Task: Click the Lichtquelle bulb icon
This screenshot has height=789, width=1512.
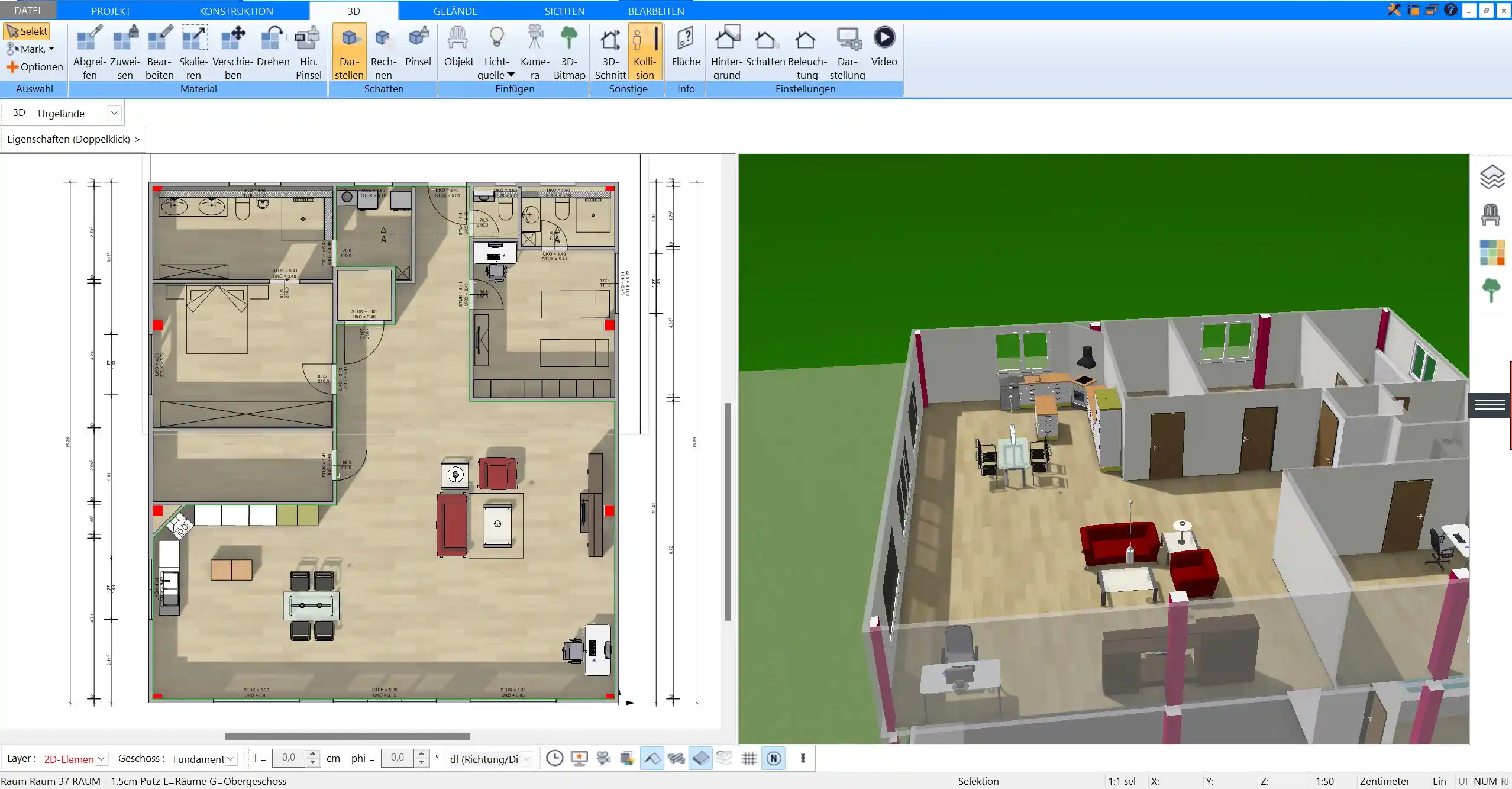Action: (x=497, y=38)
